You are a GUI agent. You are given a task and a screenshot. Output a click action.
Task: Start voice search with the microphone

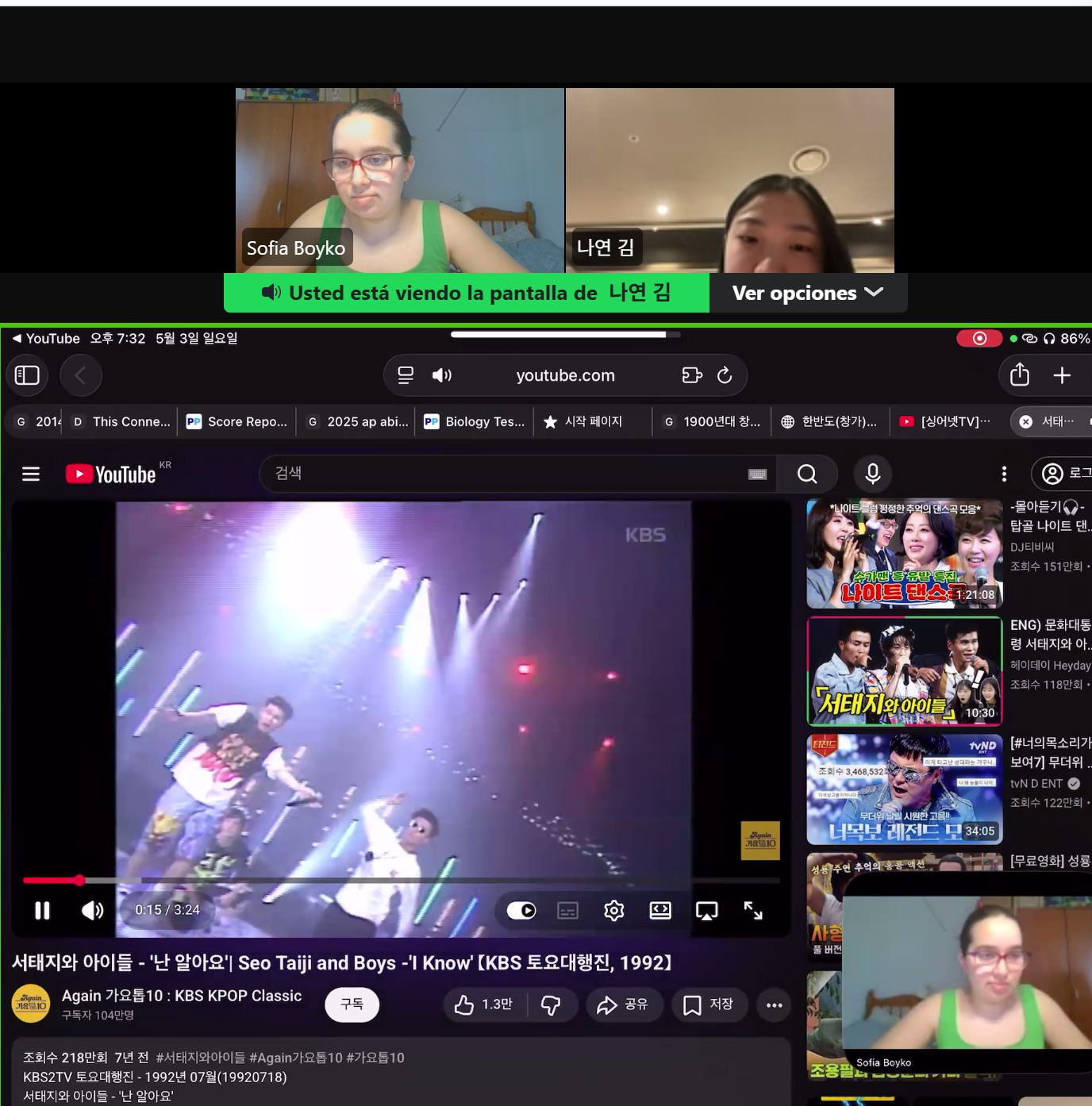pos(873,474)
